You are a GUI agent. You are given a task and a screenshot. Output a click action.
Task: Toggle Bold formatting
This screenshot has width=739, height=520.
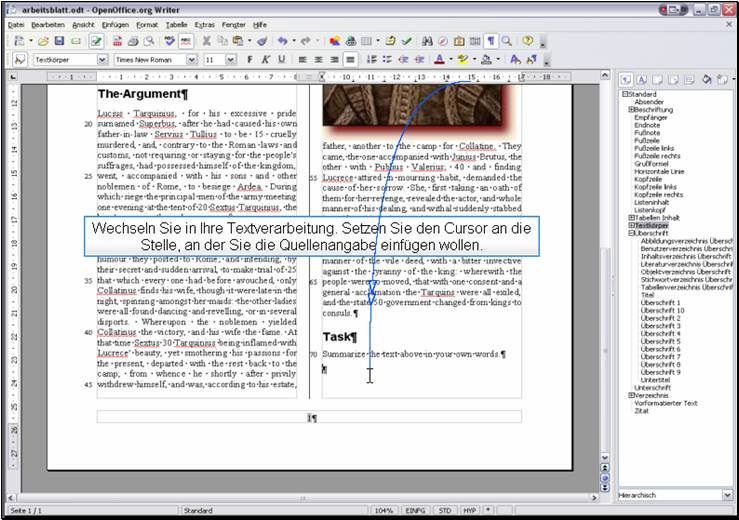tap(248, 59)
